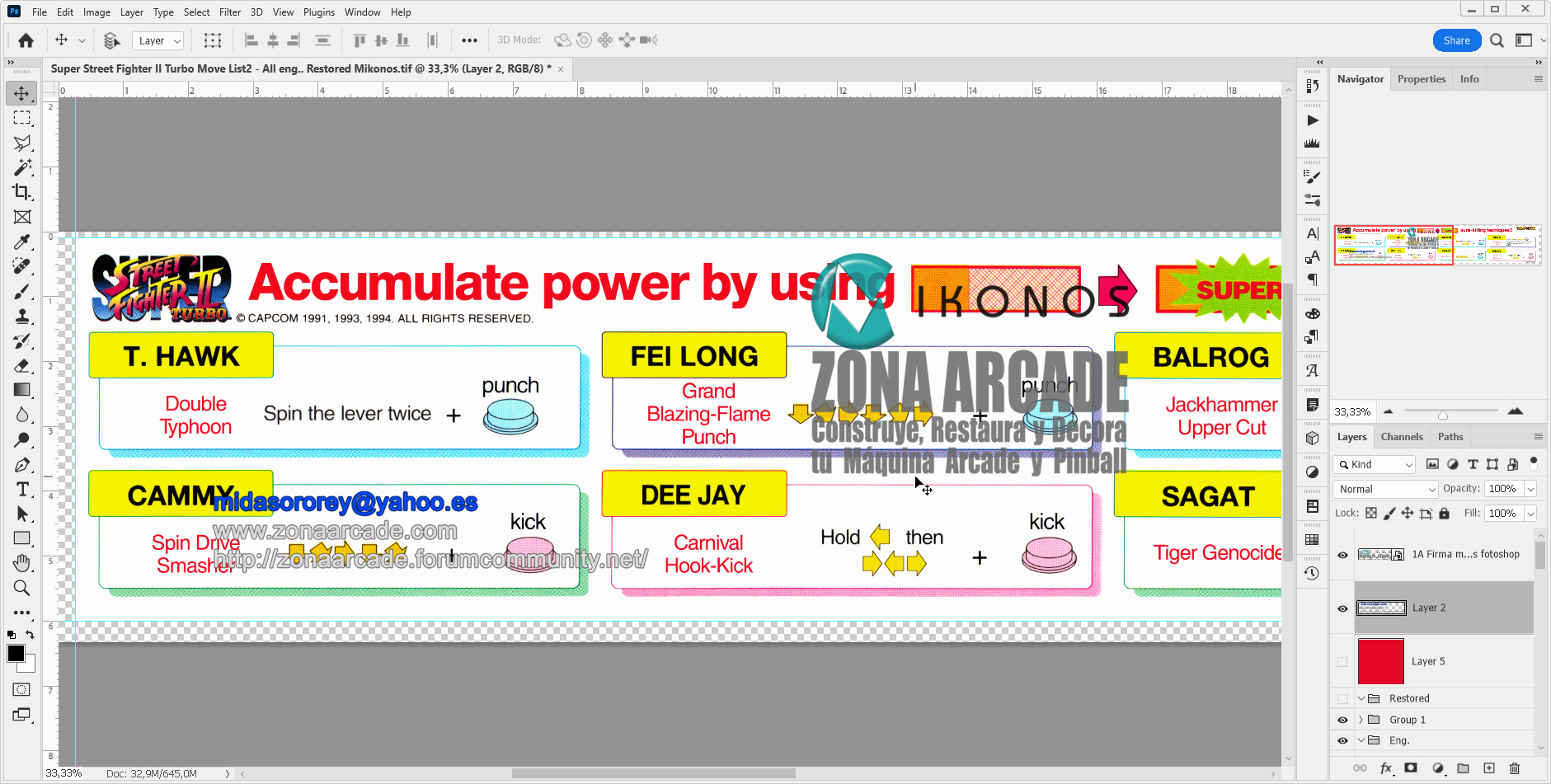This screenshot has height=784, width=1551.
Task: Pick the Eyedropper tool
Action: pos(21,242)
